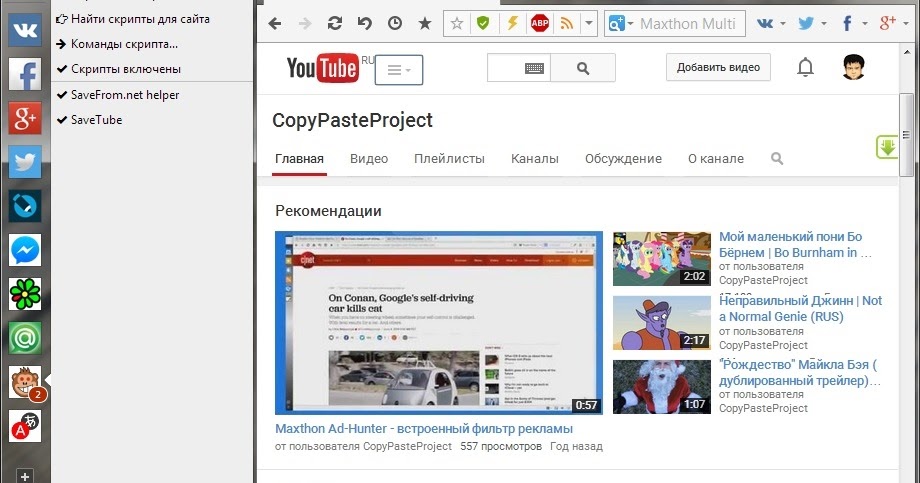
Task: Open Мой маленький пони Бо Бёрнем link
Action: [796, 245]
